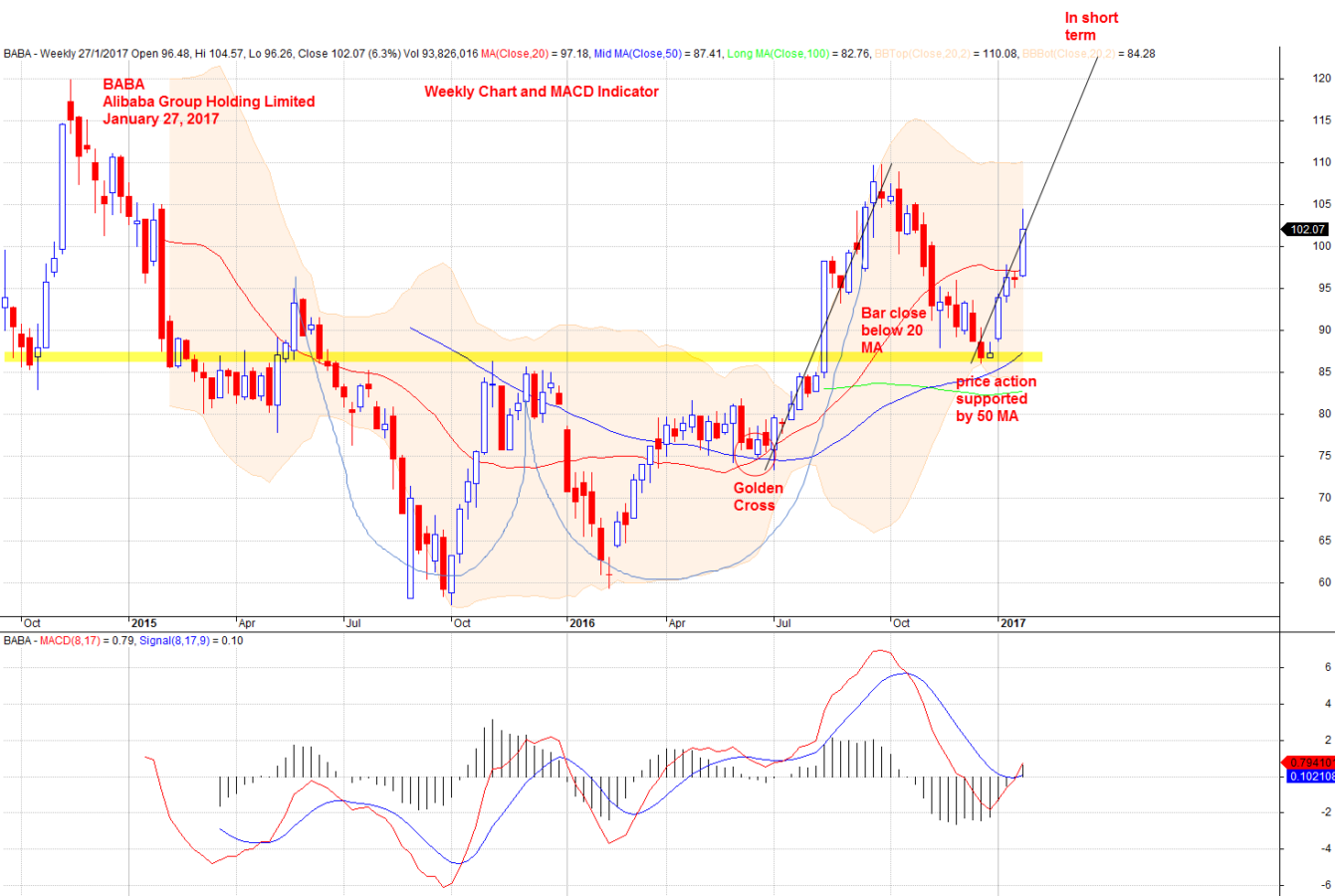This screenshot has width=1335, height=896.
Task: Click the blue 0.102108 signal value tag
Action: [1310, 777]
